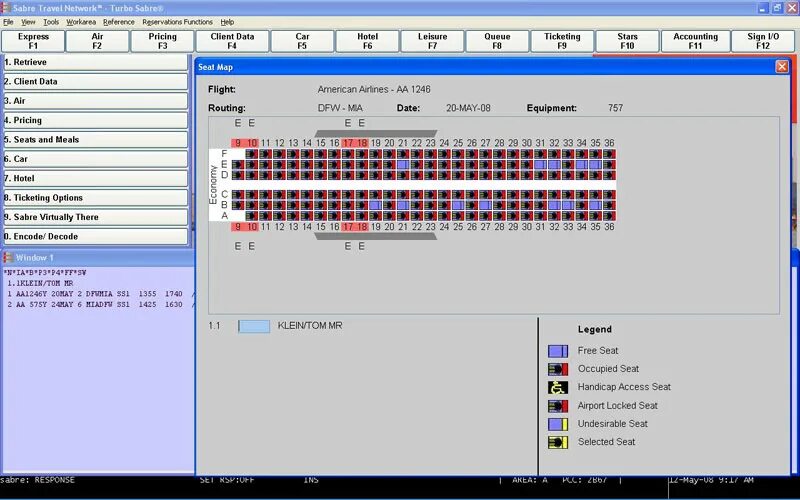Click the Client Data F4 button
The image size is (800, 500).
pos(232,41)
